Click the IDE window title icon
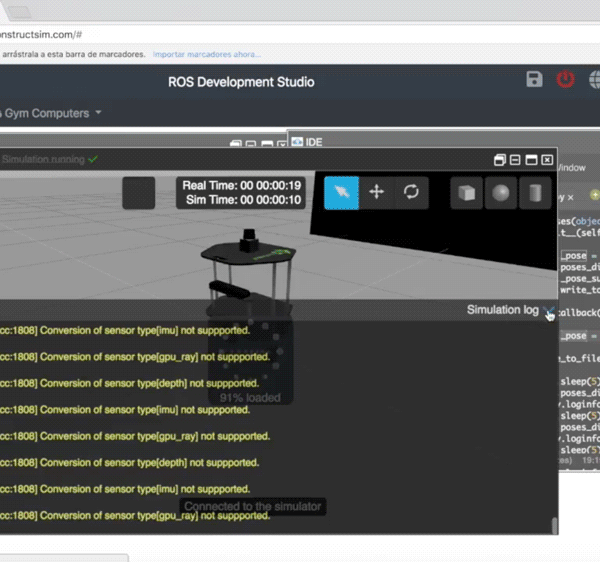 [x=297, y=142]
